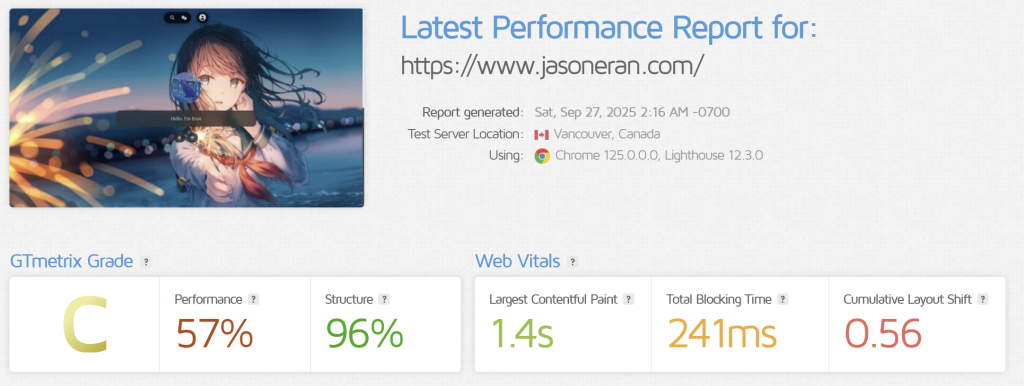This screenshot has width=1024, height=386.
Task: Select the 96% Structure score
Action: coord(364,333)
